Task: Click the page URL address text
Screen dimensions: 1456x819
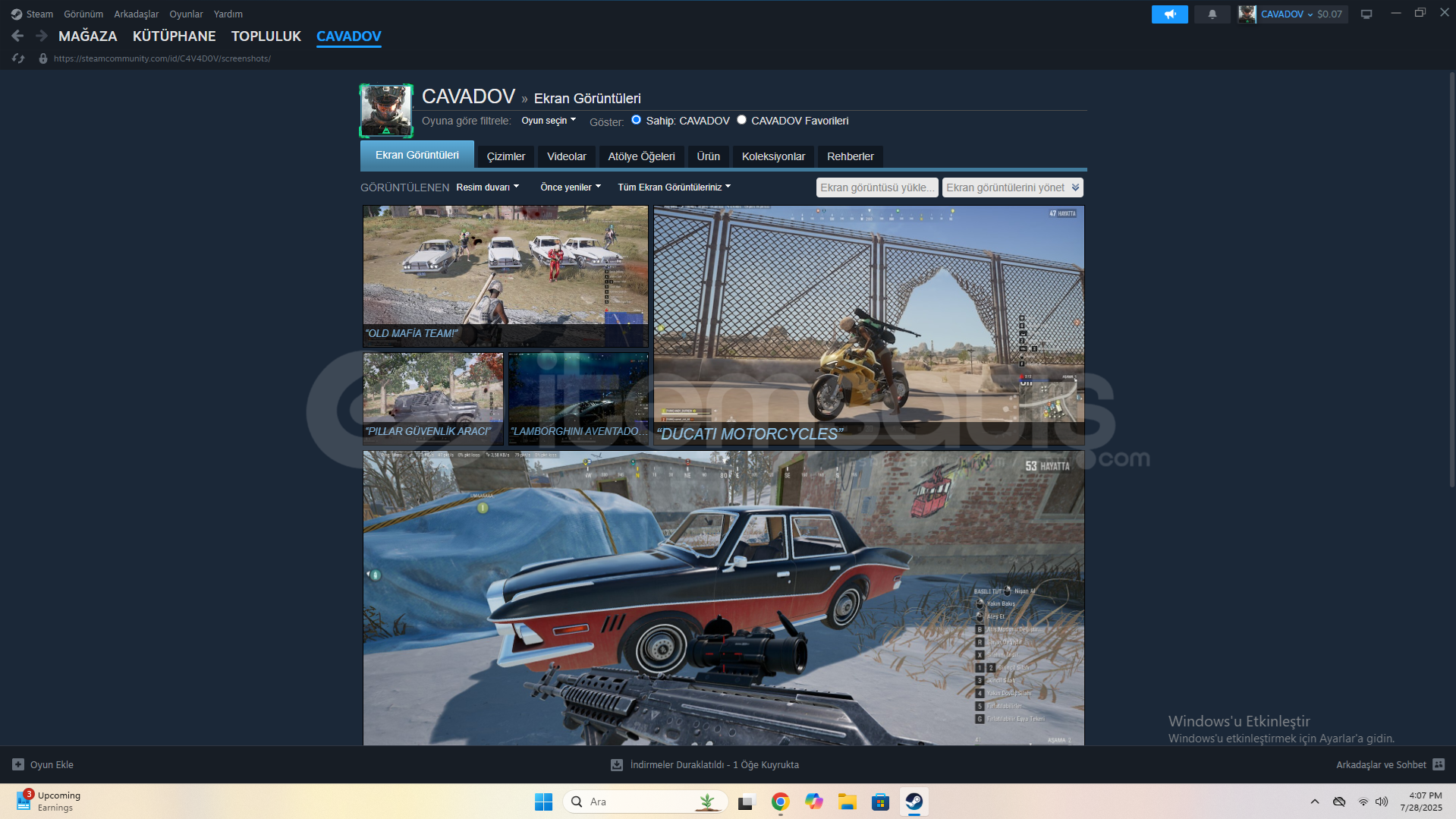Action: (x=162, y=58)
